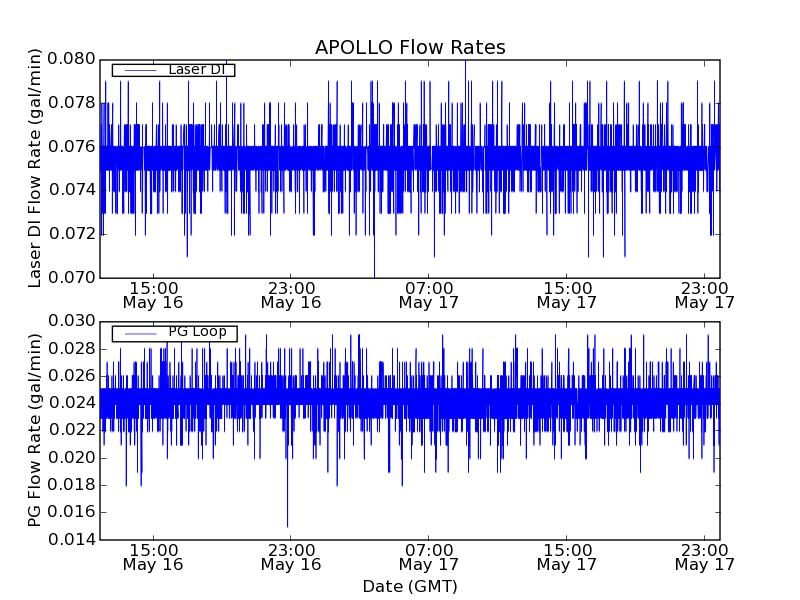Image resolution: width=800 pixels, height=600 pixels.
Task: Click the Date (GMT) x-axis label
Action: [410, 586]
